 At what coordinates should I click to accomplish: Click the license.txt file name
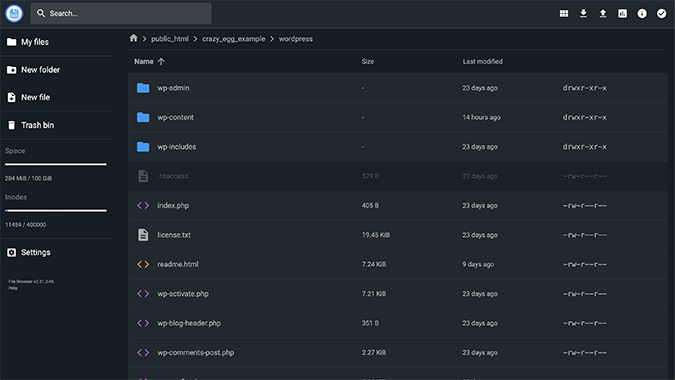point(174,235)
